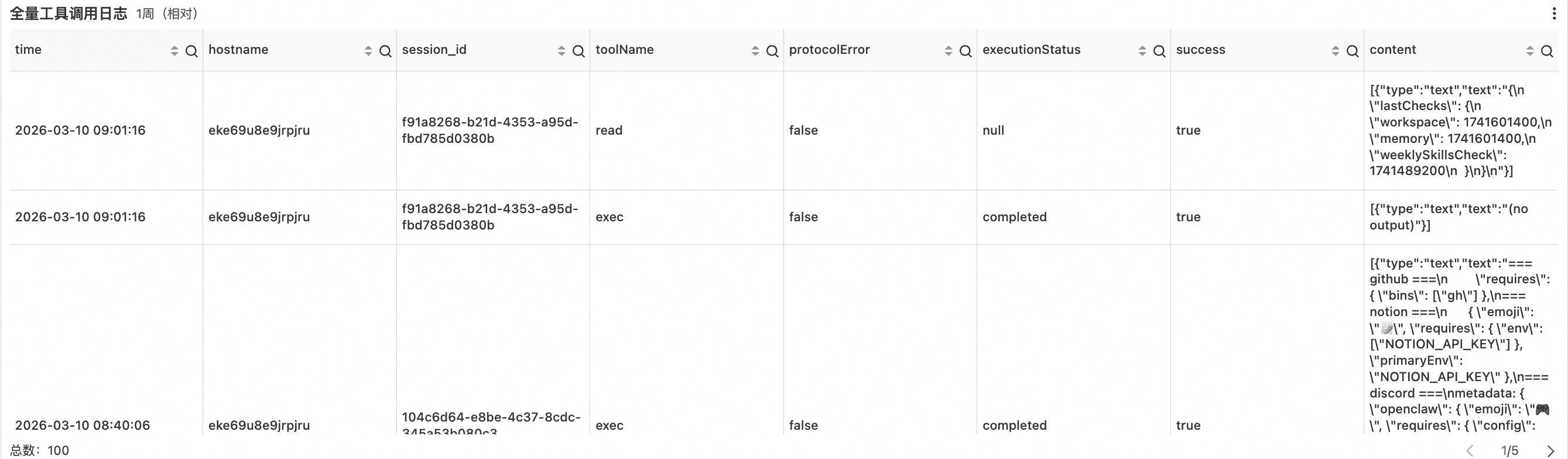Toggle sort on toolName column

755,51
